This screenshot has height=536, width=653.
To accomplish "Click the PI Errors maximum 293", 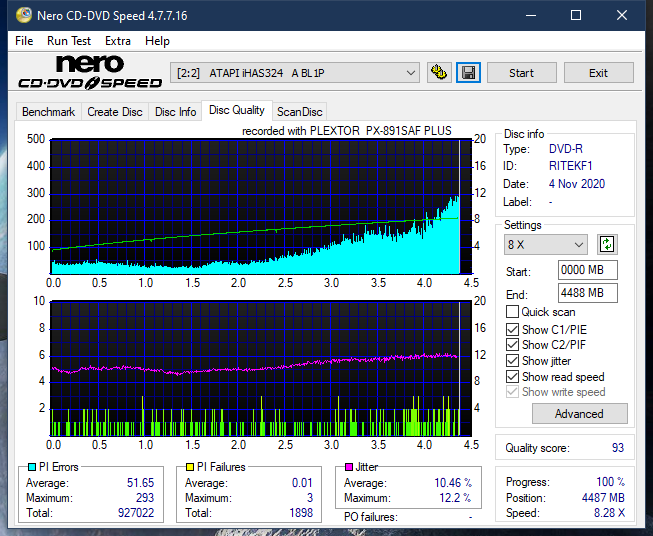I will [x=145, y=498].
